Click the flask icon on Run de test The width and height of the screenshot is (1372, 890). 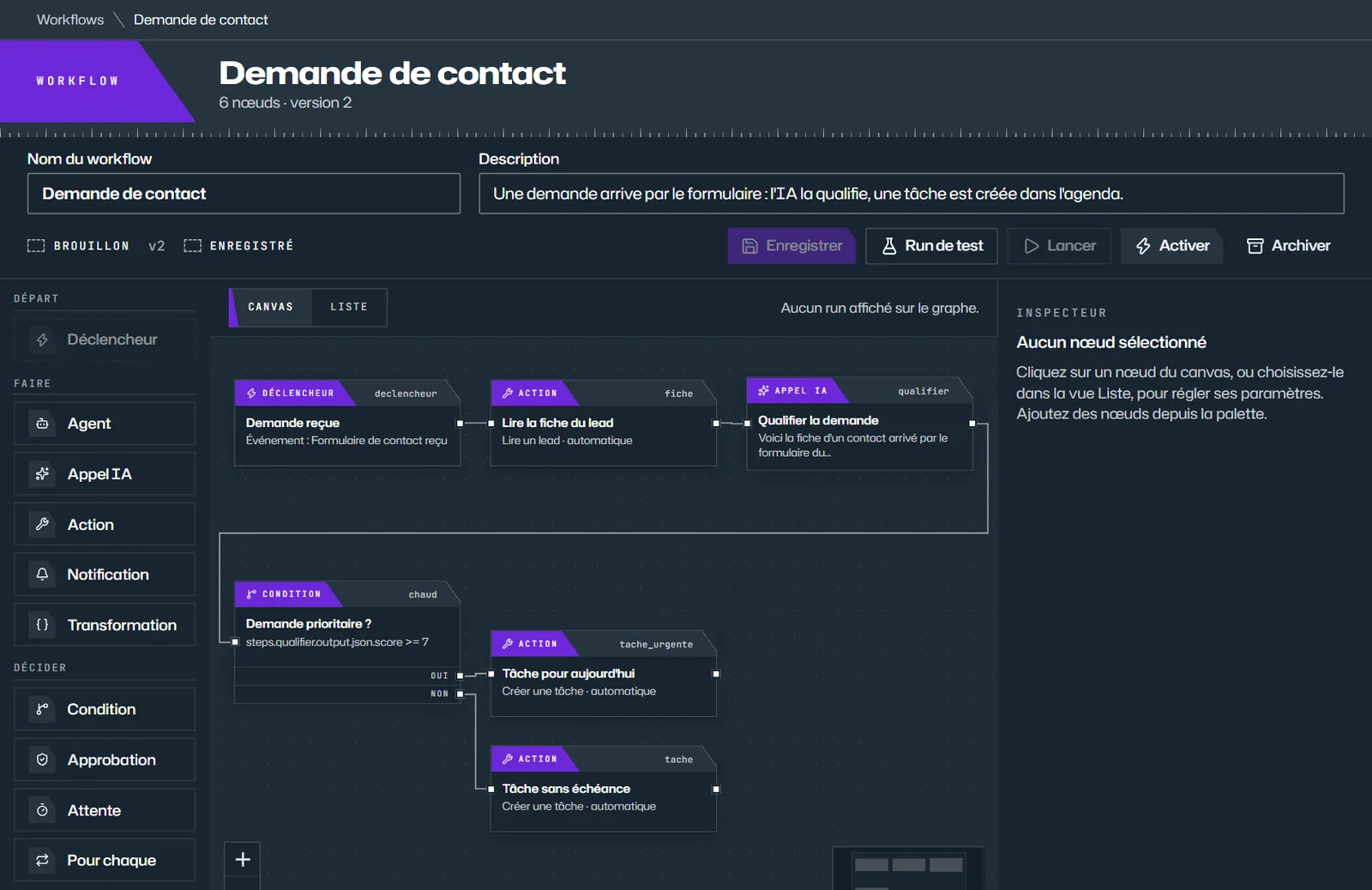click(889, 246)
